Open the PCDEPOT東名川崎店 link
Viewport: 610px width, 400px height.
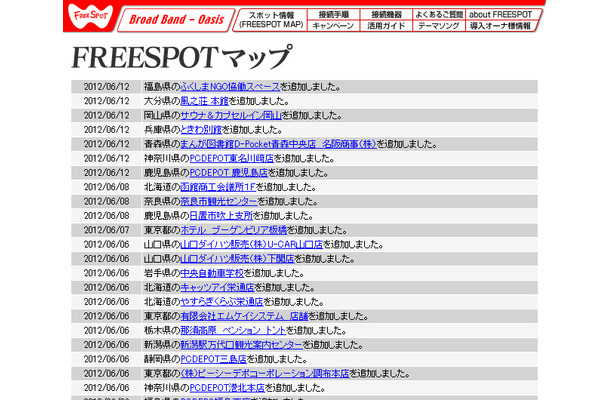coord(231,159)
